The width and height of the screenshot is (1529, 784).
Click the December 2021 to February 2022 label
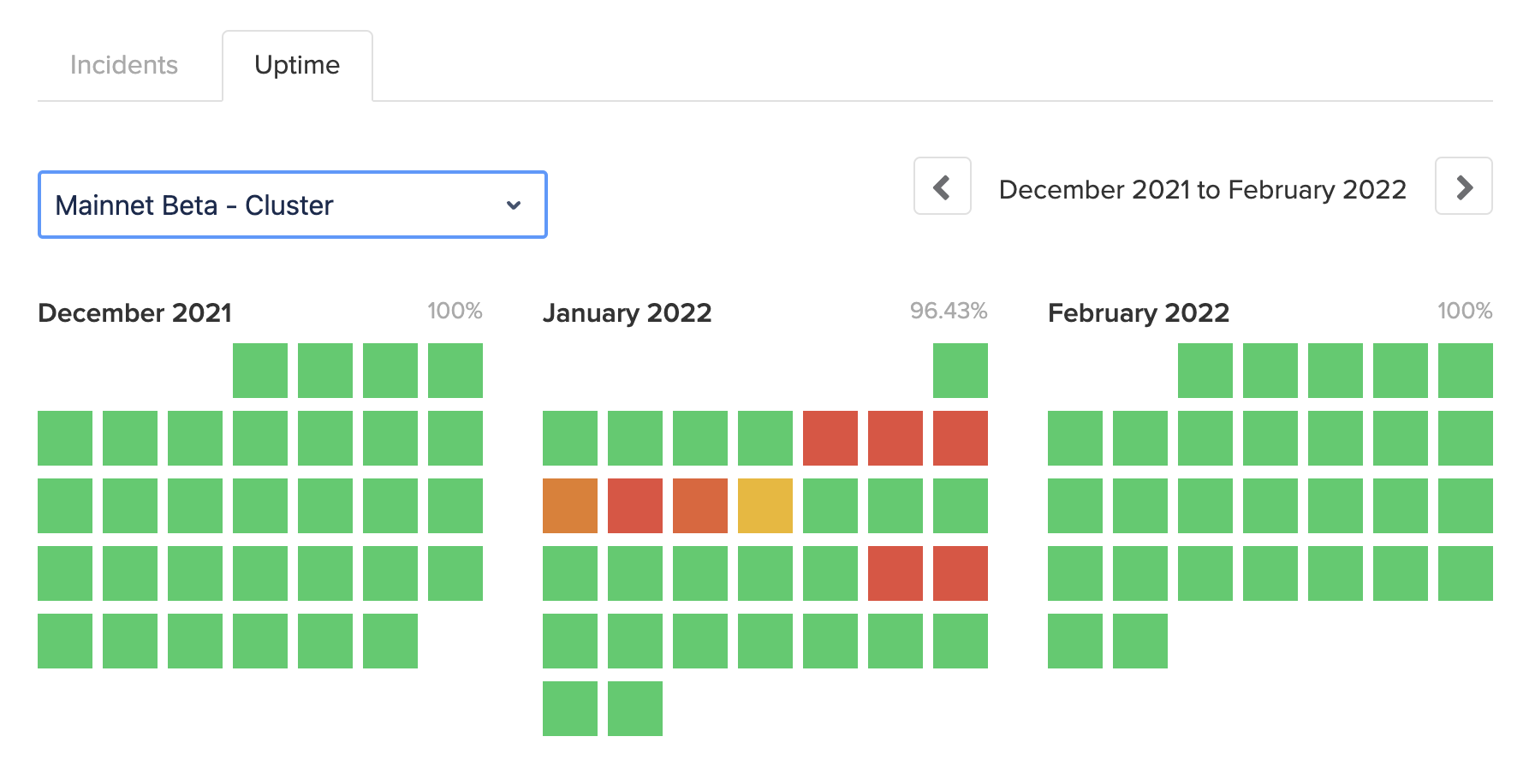[x=1202, y=189]
